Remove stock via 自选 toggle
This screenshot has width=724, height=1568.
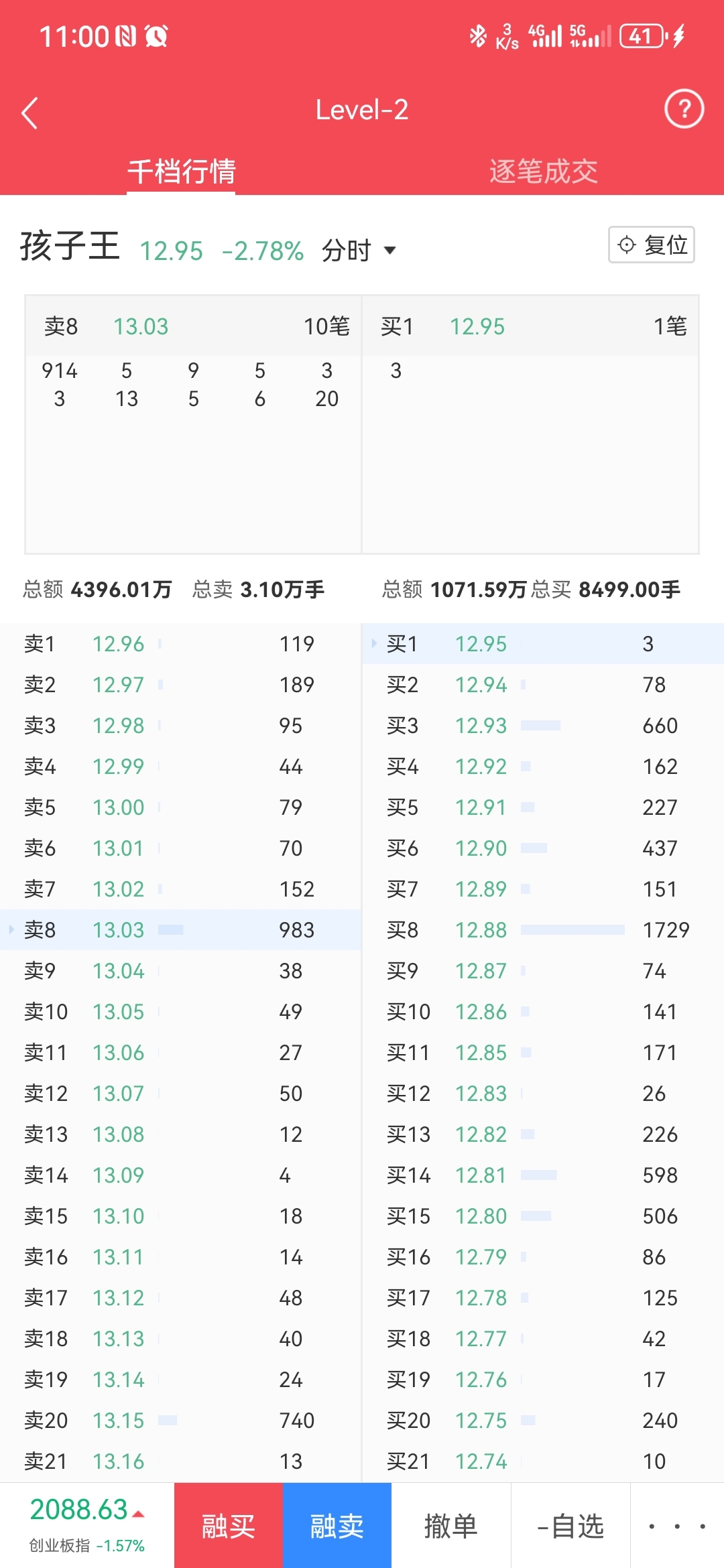(570, 1526)
